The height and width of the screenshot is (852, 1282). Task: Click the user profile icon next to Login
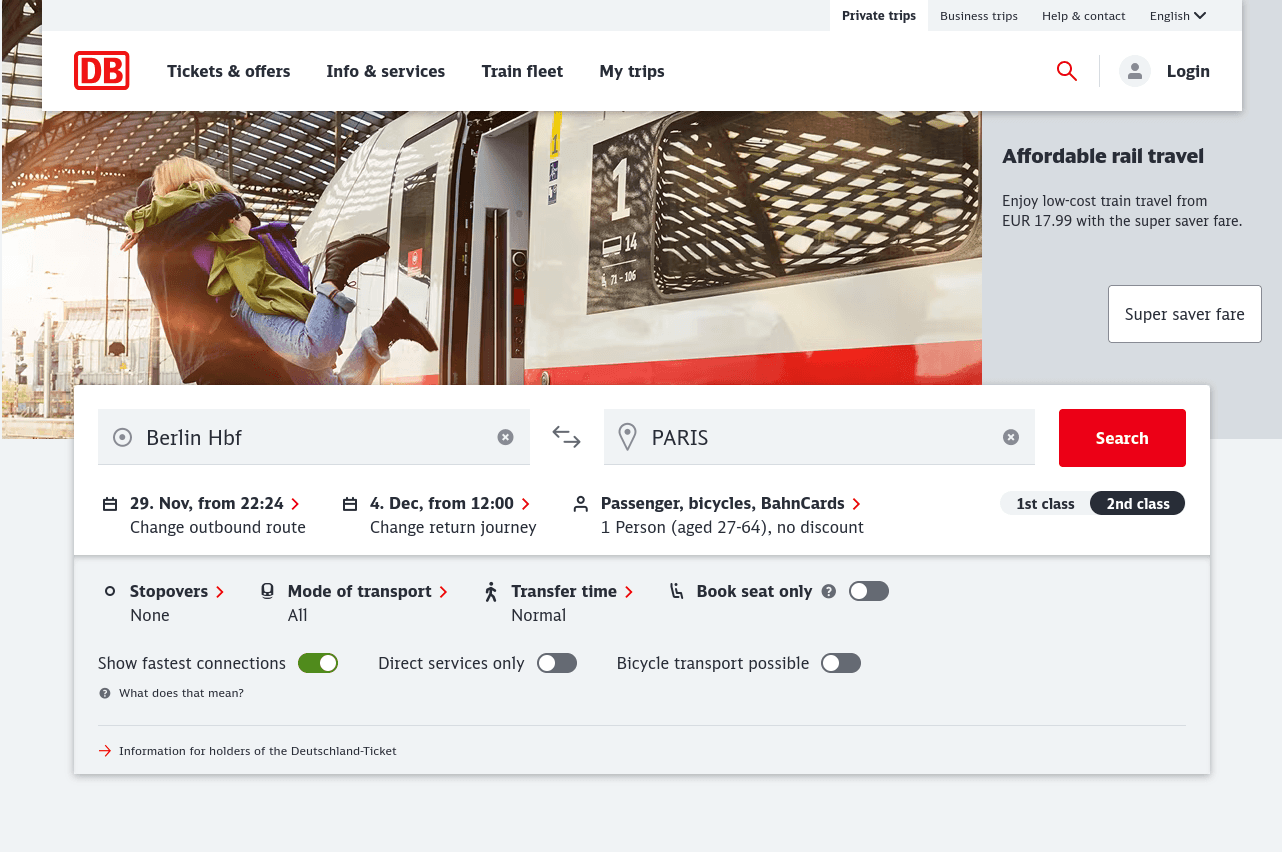coord(1135,71)
